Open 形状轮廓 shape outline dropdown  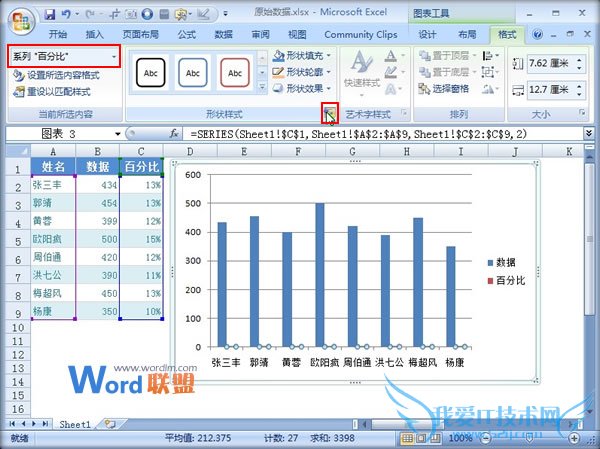302,72
